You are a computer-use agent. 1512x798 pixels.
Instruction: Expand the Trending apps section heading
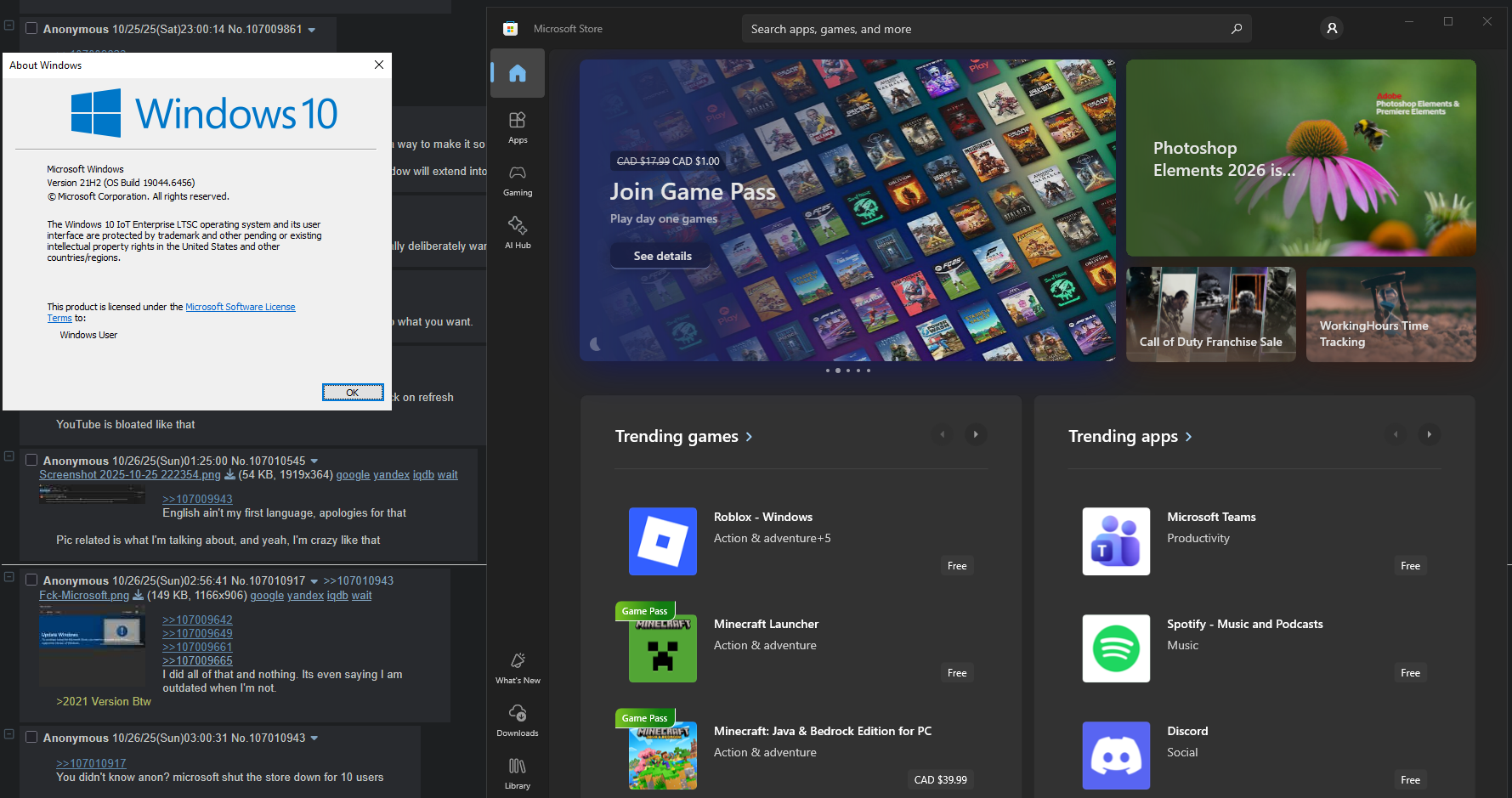tap(1130, 436)
